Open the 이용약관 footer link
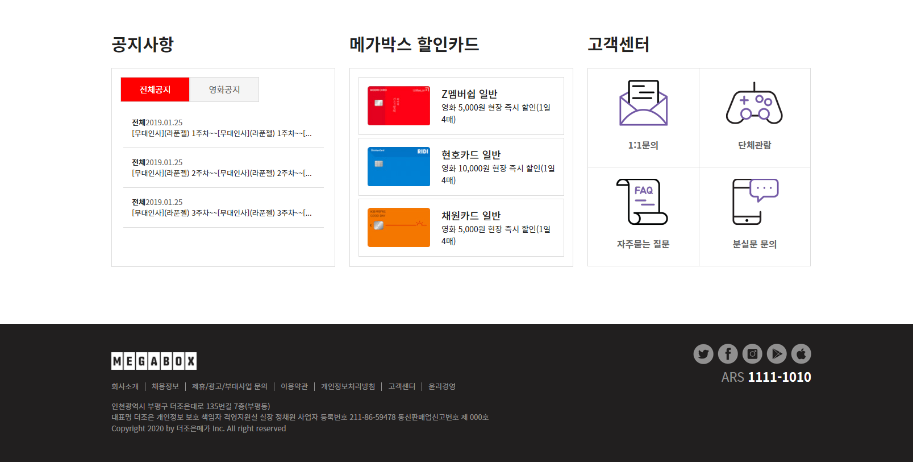 click(294, 386)
